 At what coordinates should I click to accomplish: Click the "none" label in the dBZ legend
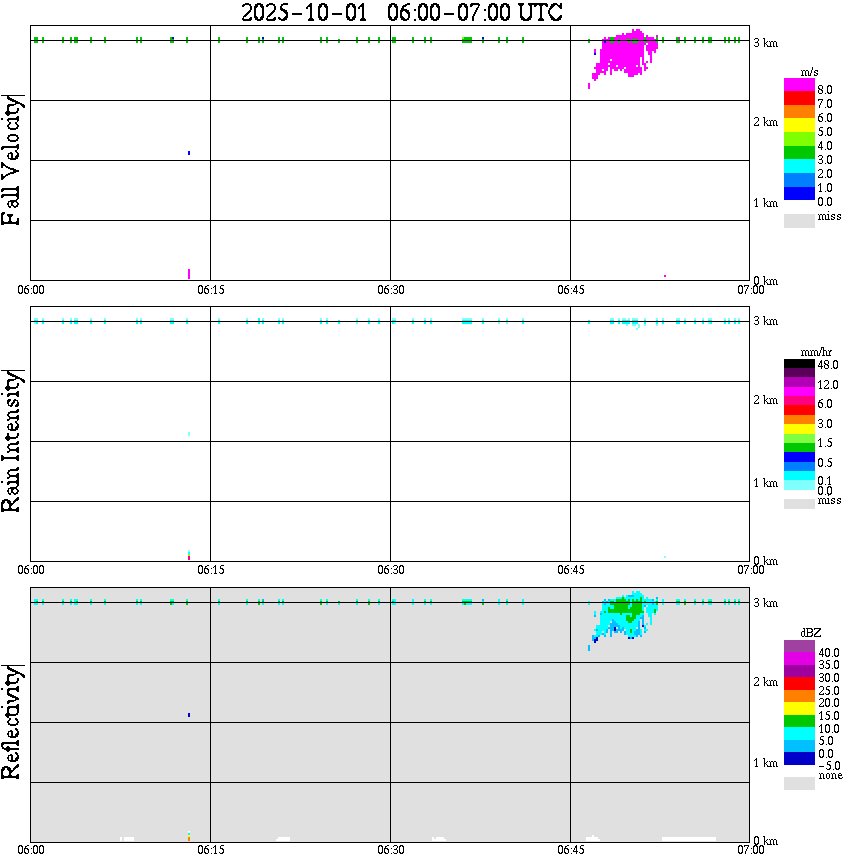tap(830, 776)
